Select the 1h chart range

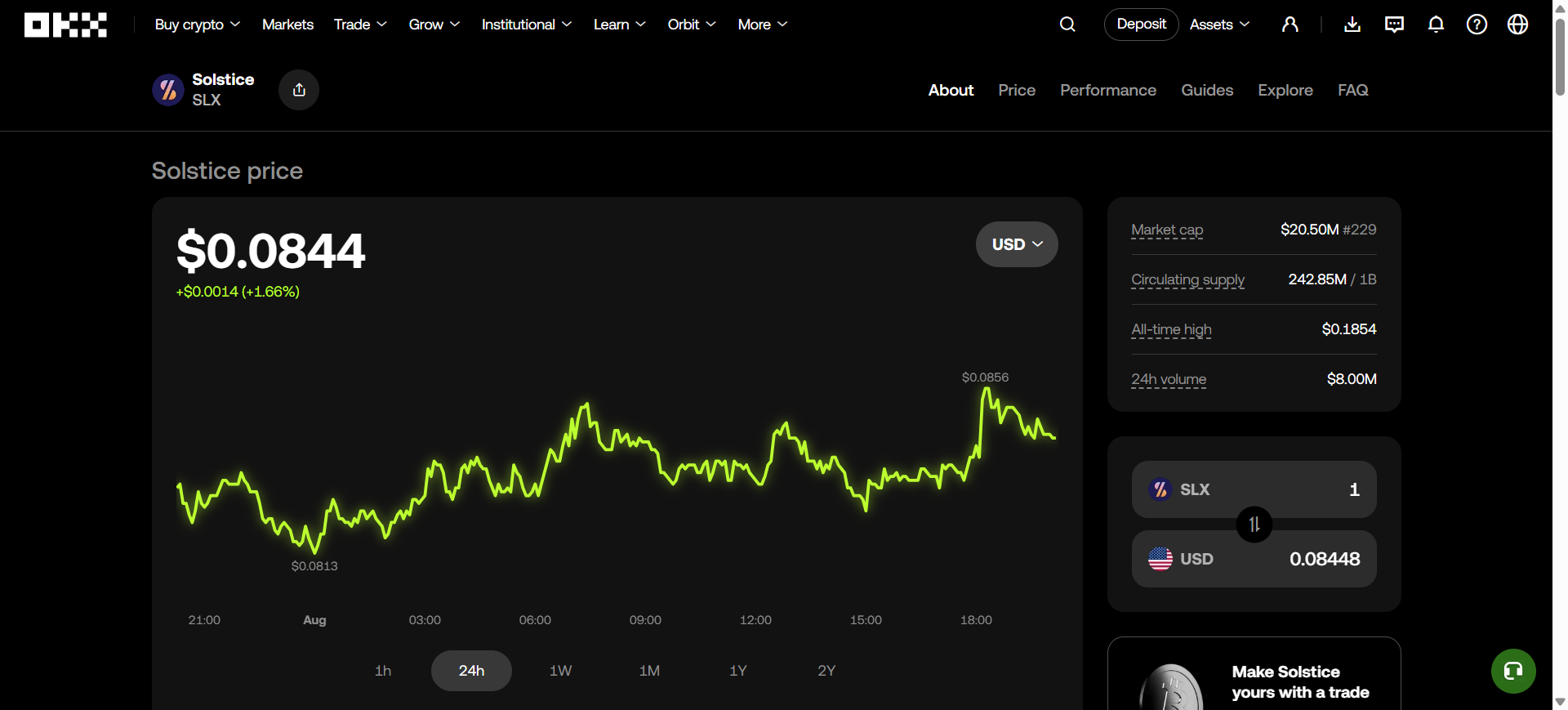383,671
